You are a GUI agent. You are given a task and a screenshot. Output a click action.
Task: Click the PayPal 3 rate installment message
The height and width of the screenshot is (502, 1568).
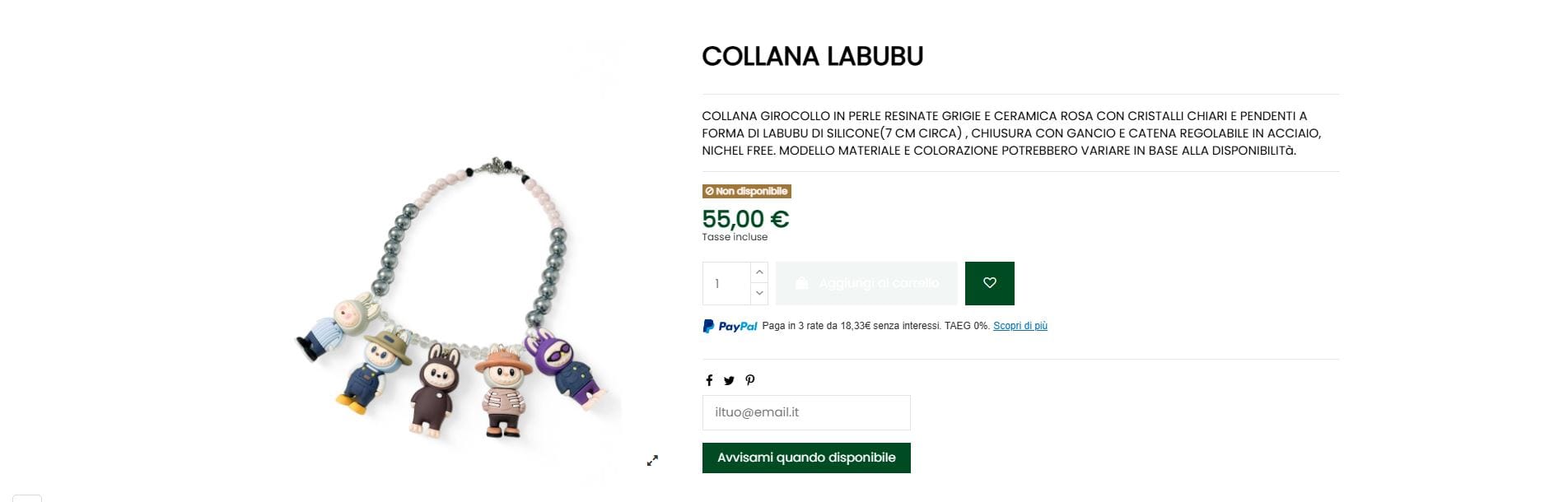point(875,326)
